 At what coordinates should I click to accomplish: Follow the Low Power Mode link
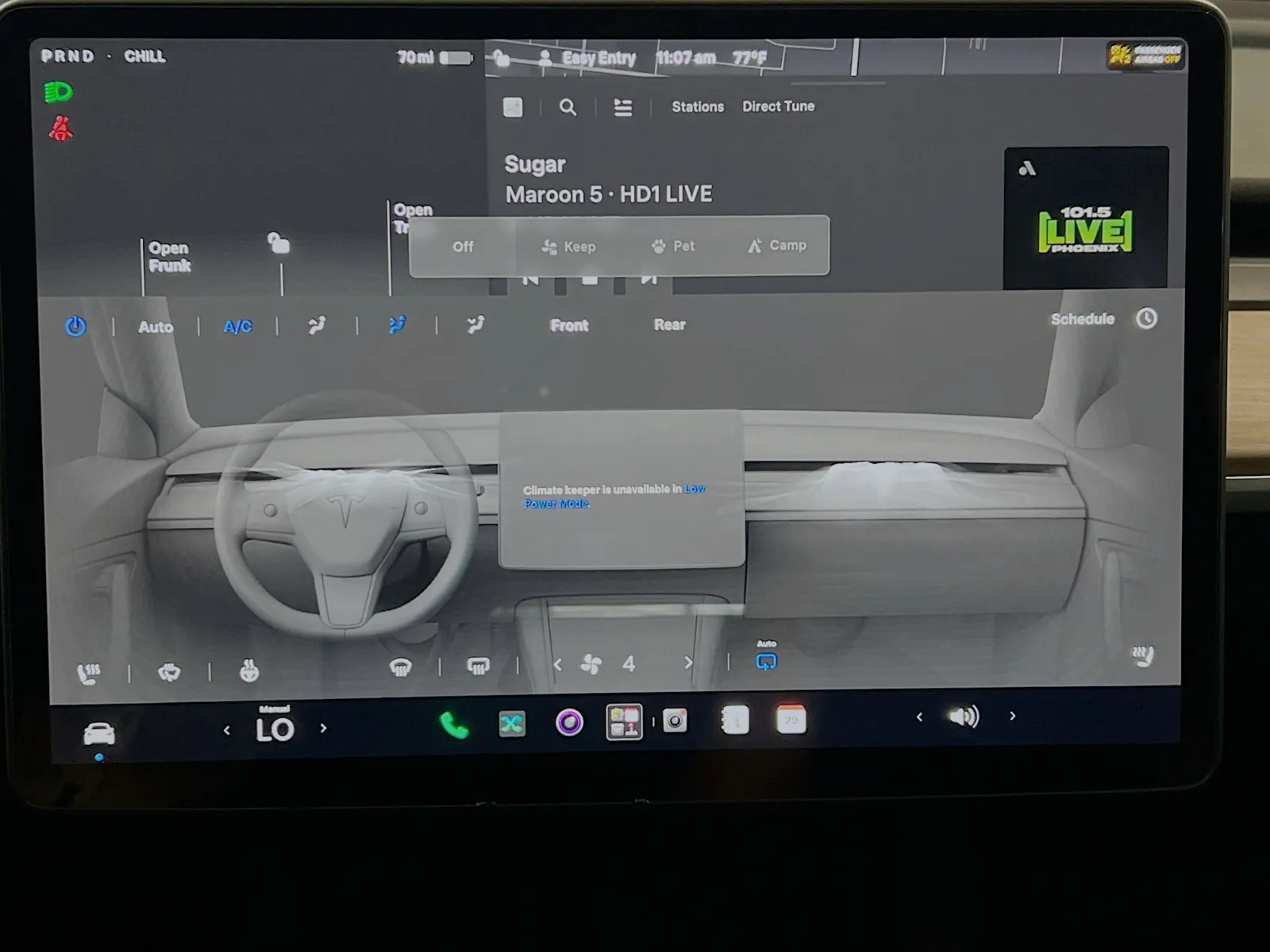click(614, 496)
